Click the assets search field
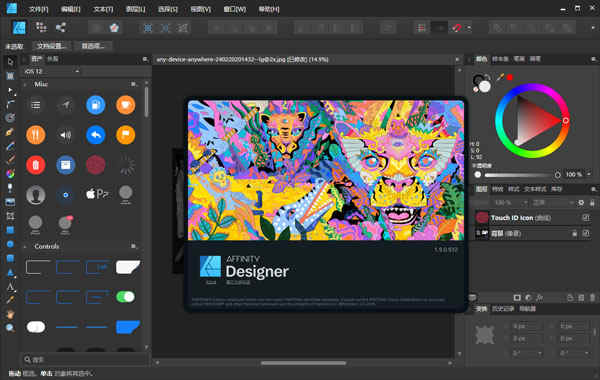The image size is (600, 380). (x=84, y=359)
